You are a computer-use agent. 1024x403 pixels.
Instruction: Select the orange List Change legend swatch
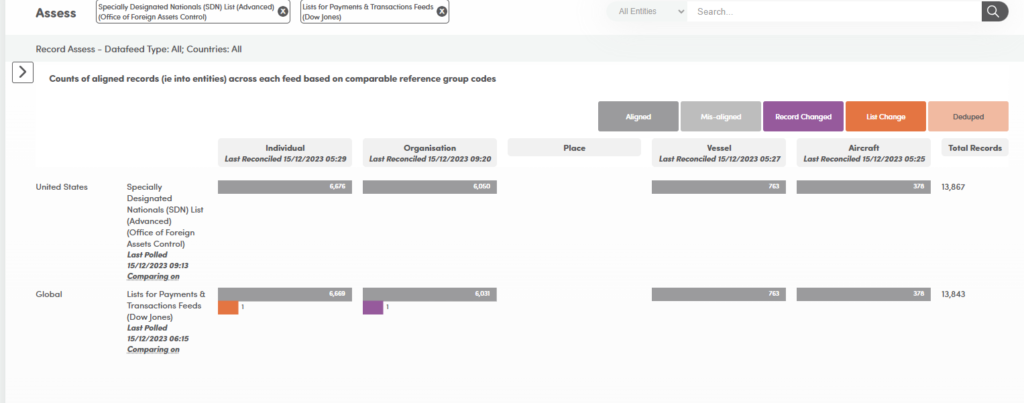click(x=885, y=117)
